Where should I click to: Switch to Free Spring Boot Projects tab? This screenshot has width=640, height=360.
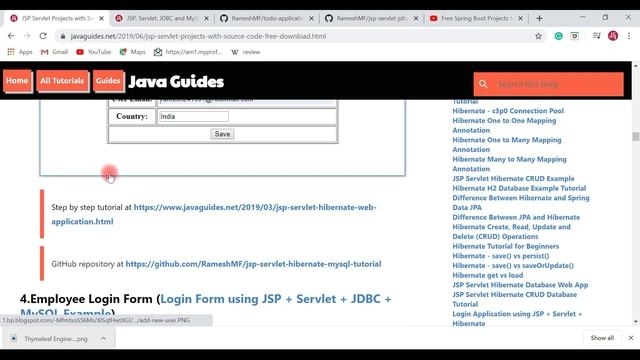[476, 18]
